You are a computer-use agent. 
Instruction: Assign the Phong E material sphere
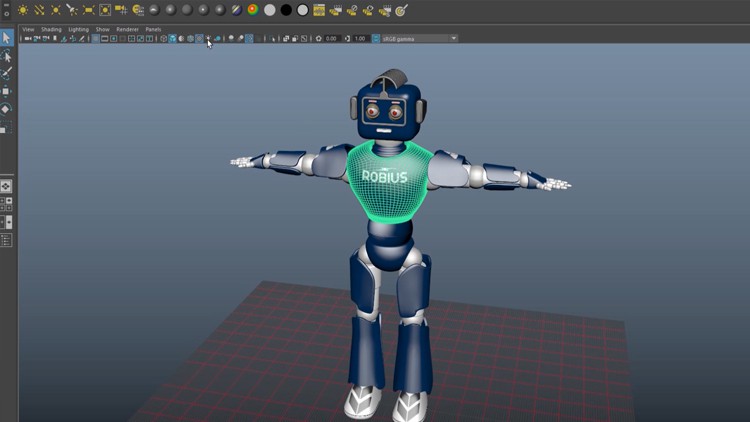tap(220, 10)
